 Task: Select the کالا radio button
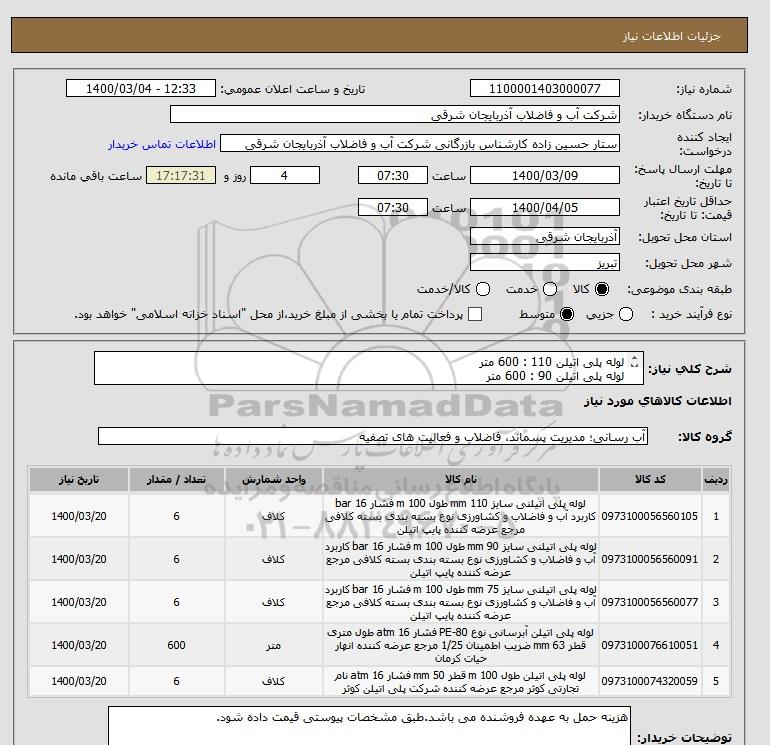click(602, 289)
